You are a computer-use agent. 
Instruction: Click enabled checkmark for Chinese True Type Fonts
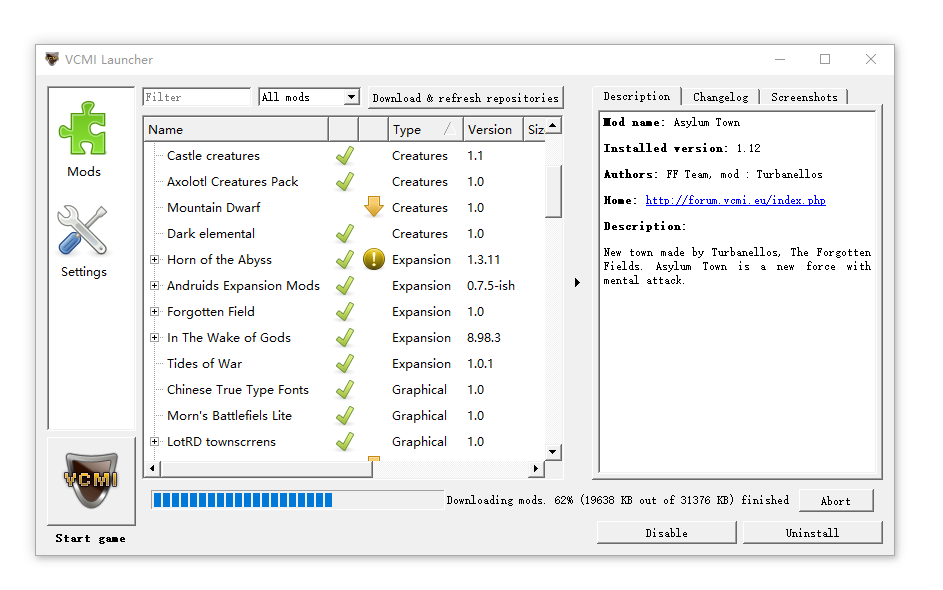click(344, 390)
